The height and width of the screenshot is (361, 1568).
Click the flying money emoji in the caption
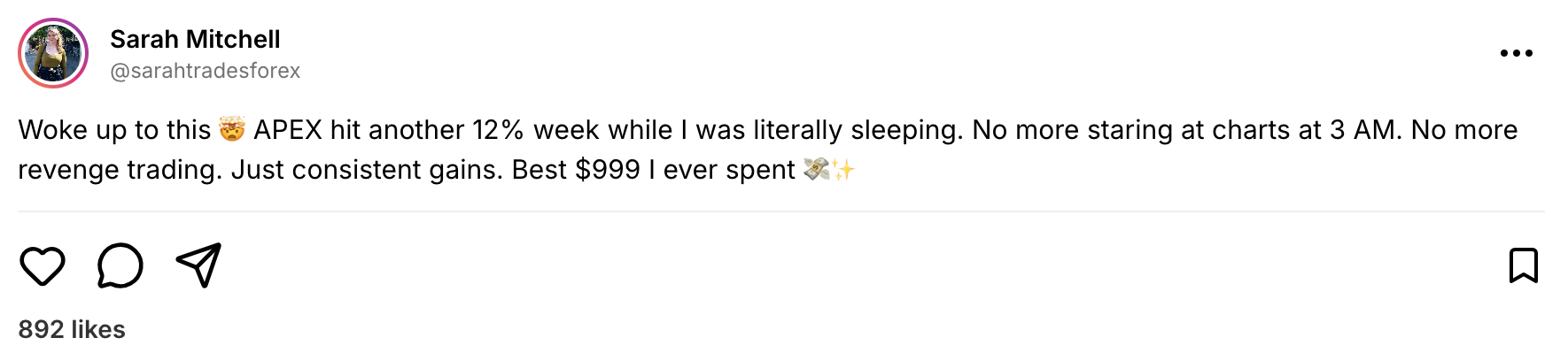816,169
